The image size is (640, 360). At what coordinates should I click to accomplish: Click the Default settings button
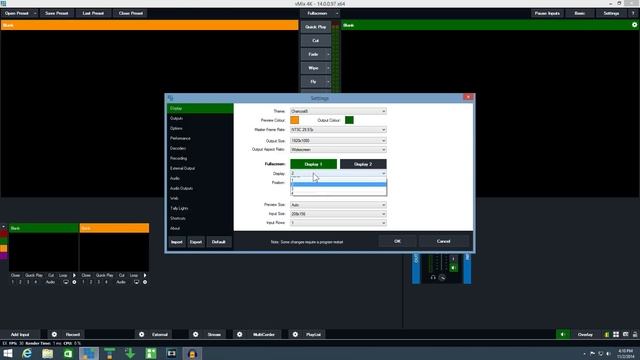[x=219, y=242]
